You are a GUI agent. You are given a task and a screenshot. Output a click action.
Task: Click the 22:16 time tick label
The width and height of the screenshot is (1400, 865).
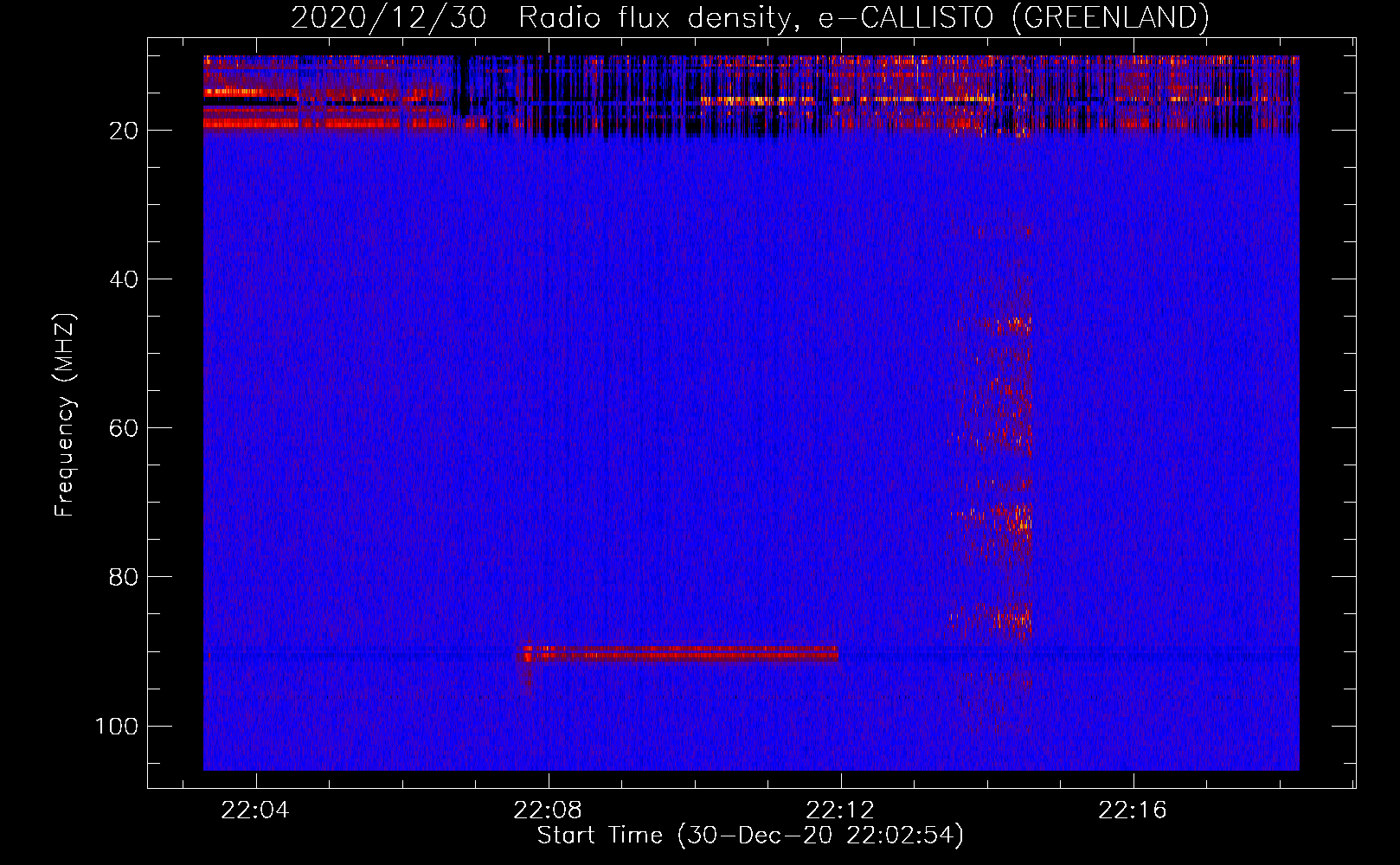[1133, 811]
